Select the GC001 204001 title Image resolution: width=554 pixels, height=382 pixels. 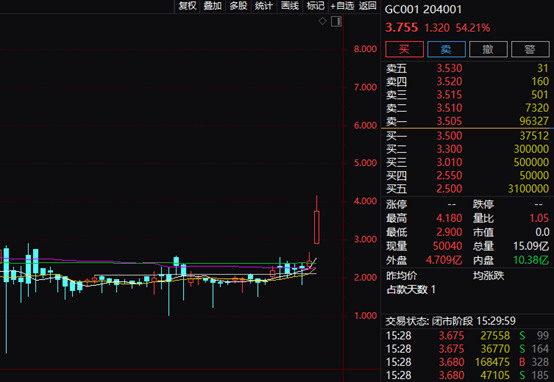[423, 10]
